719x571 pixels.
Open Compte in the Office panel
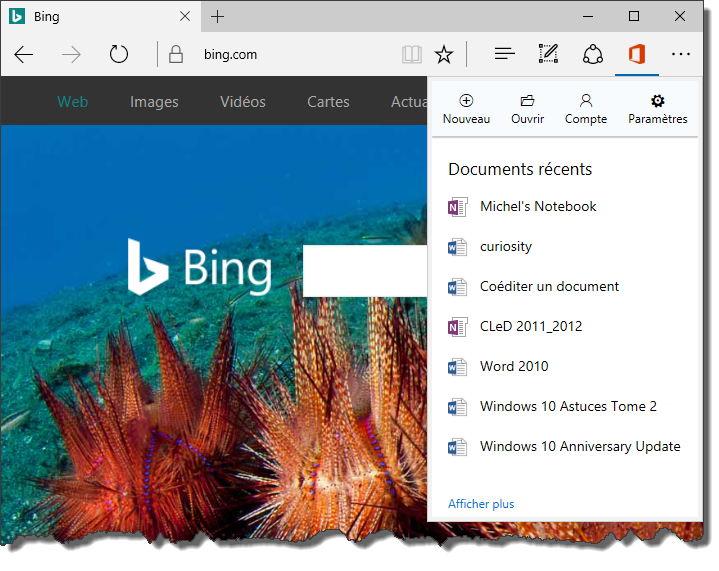pyautogui.click(x=586, y=109)
